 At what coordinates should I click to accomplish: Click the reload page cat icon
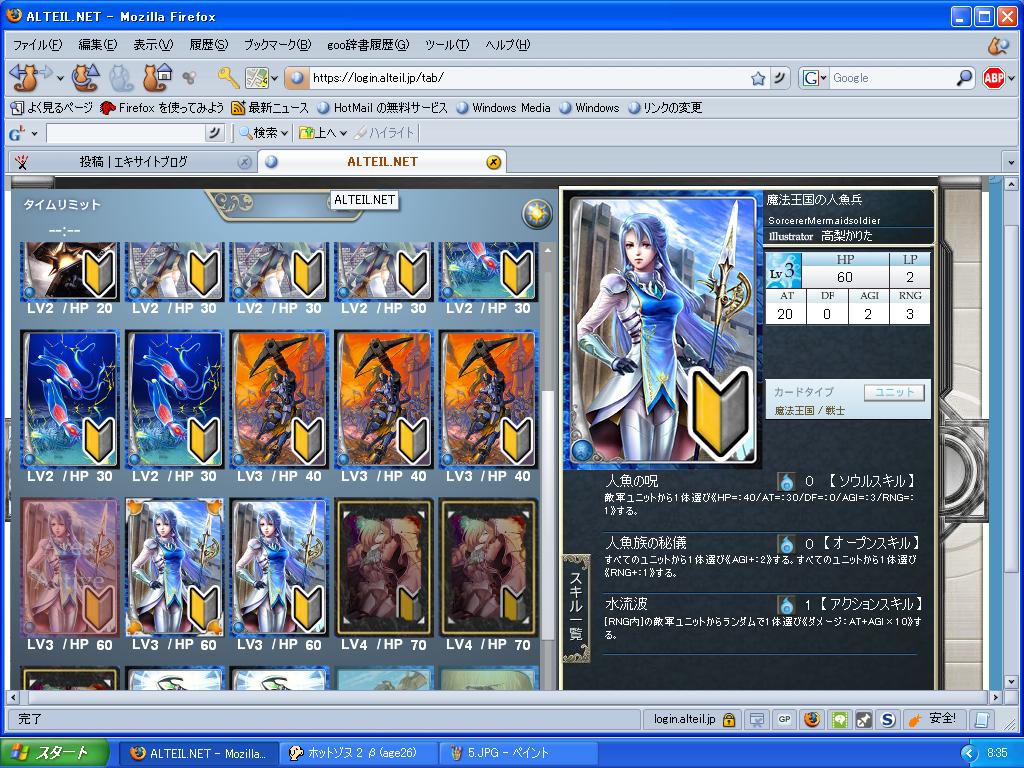85,78
